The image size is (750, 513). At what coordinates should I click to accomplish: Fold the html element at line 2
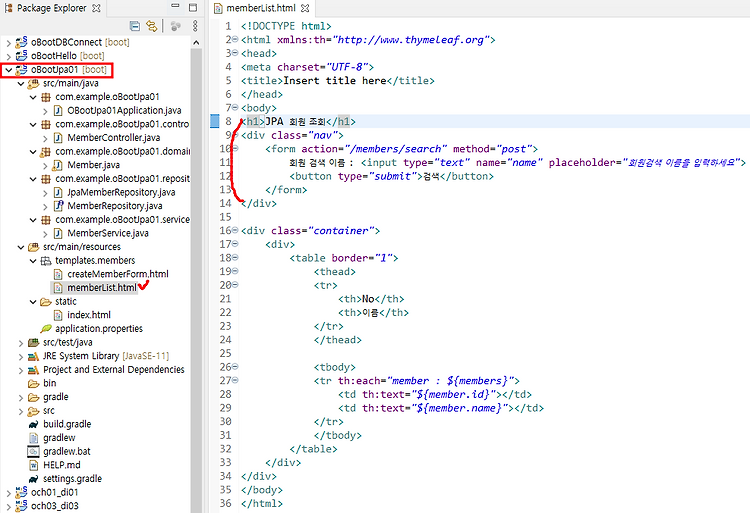pos(235,39)
